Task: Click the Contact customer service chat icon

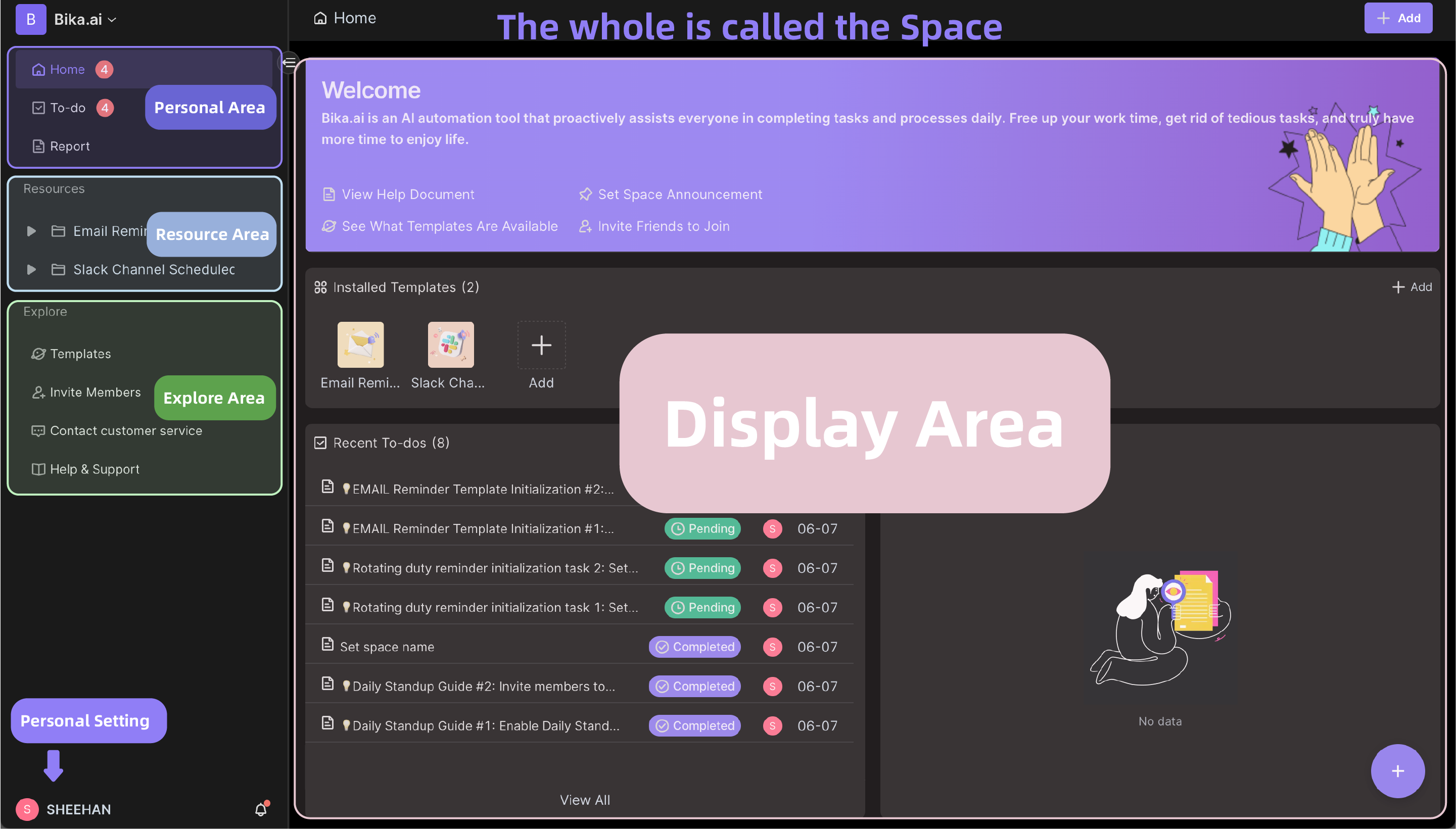Action: tap(38, 430)
